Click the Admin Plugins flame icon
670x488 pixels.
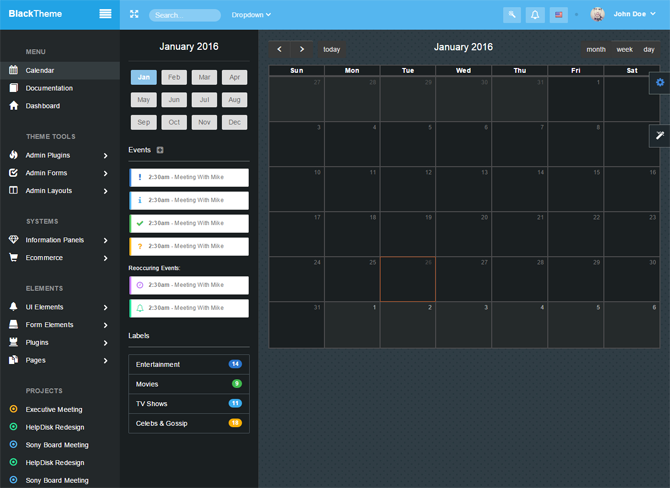click(14, 155)
